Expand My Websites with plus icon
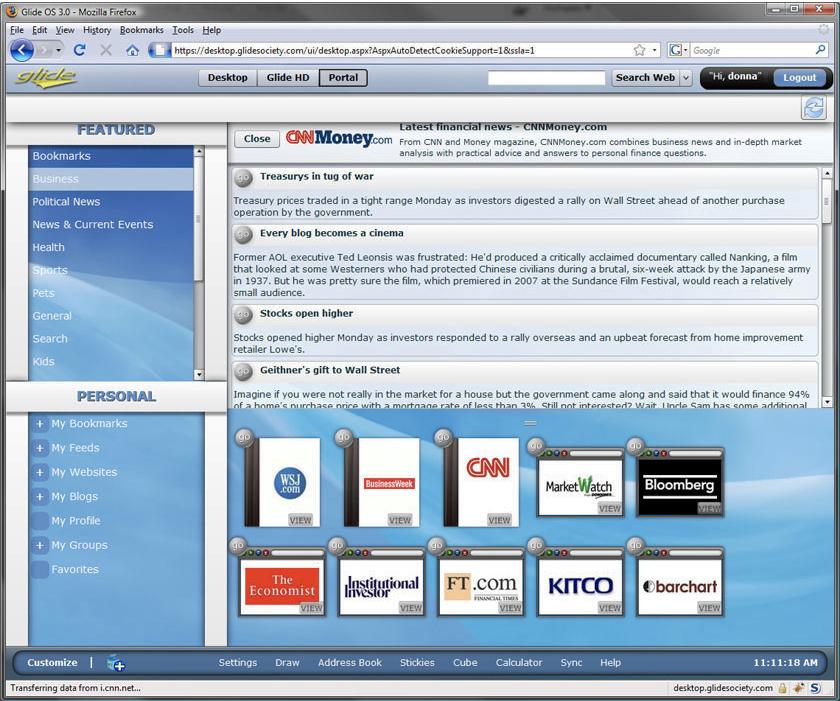Screen dimensions: 840x701 click(x=40, y=472)
